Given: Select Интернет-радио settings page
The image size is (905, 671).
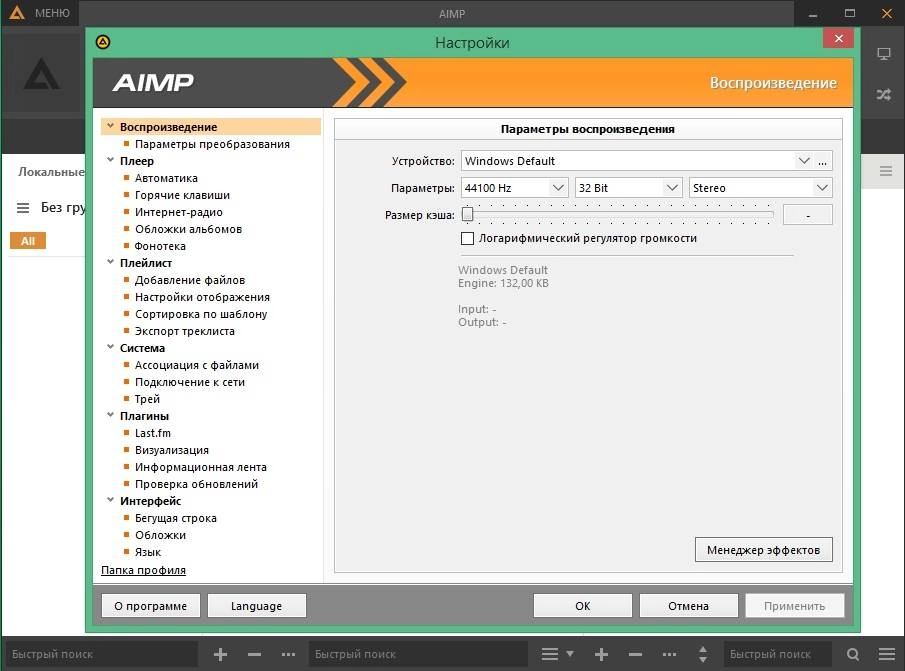Looking at the screenshot, I should click(x=179, y=212).
